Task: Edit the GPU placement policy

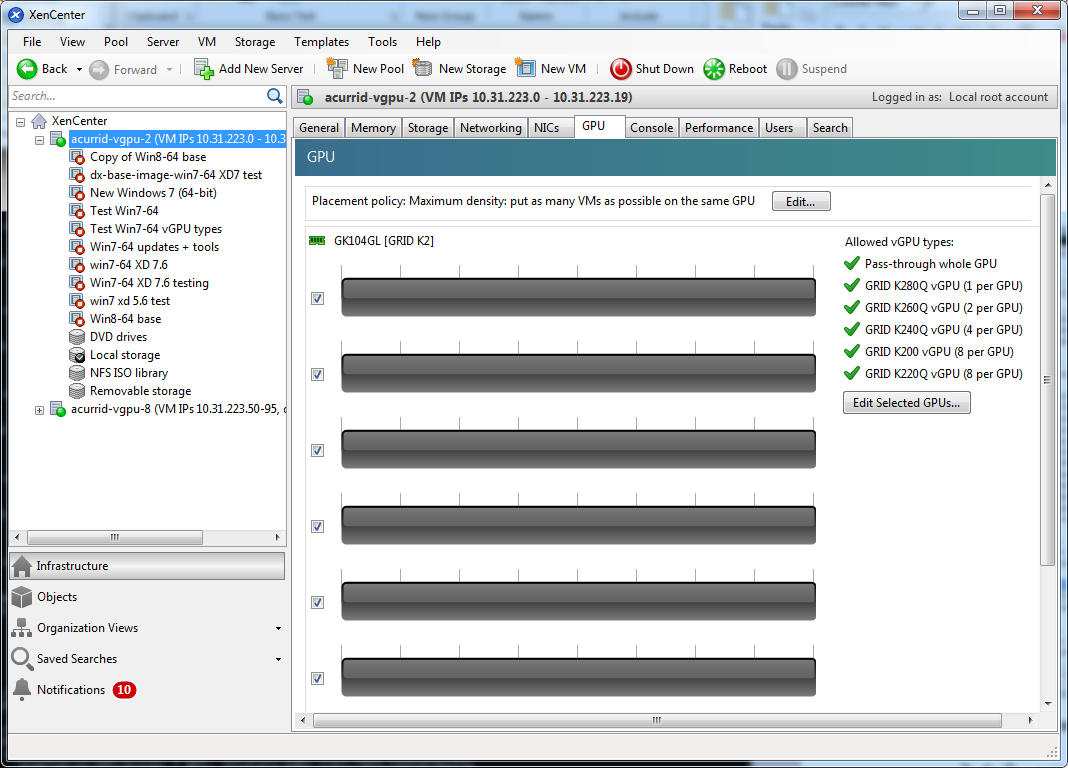Action: pos(800,201)
